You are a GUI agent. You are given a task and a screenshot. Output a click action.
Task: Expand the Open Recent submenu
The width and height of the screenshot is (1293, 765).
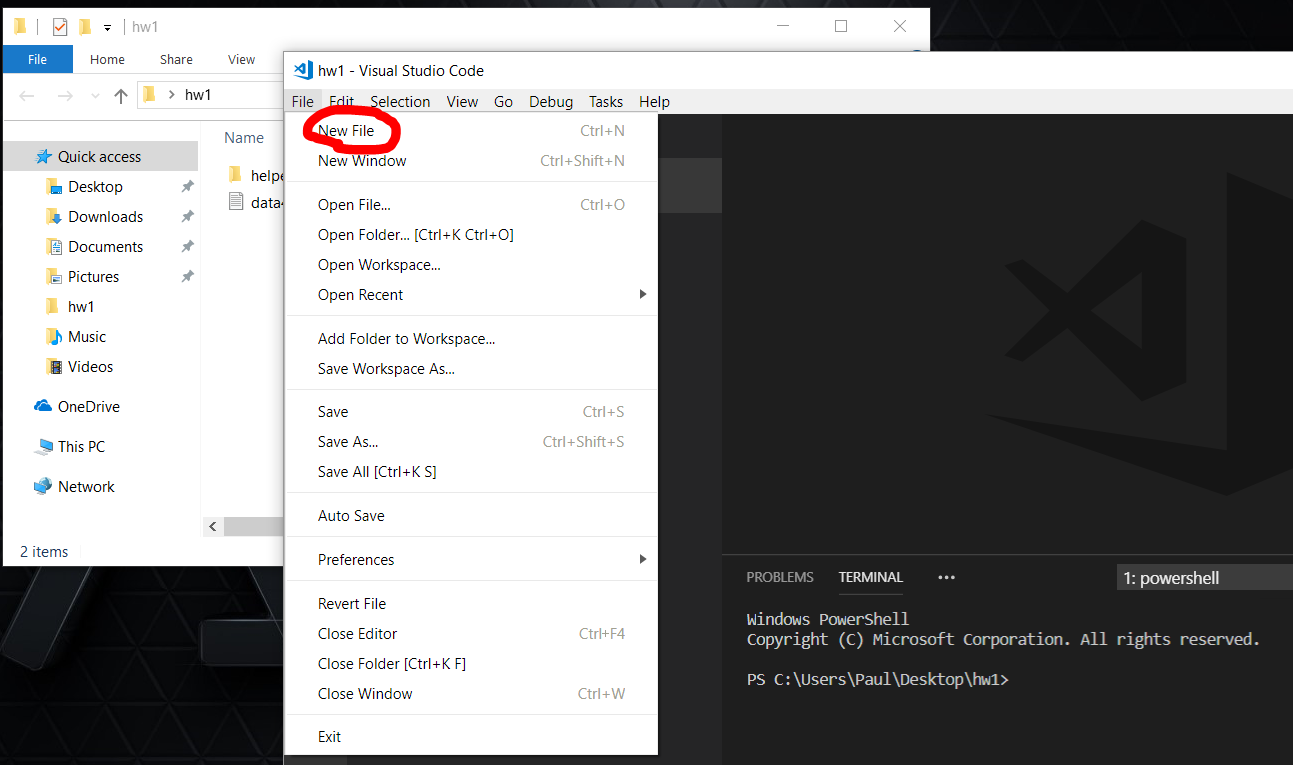click(x=471, y=295)
